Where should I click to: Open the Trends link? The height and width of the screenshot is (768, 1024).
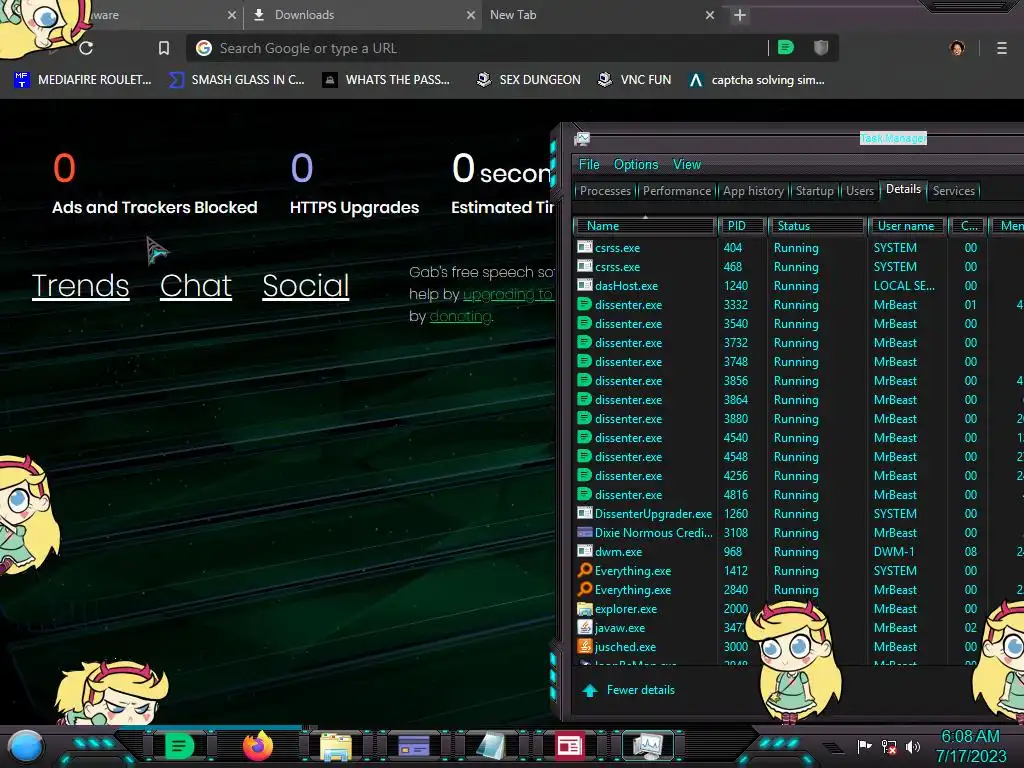80,285
